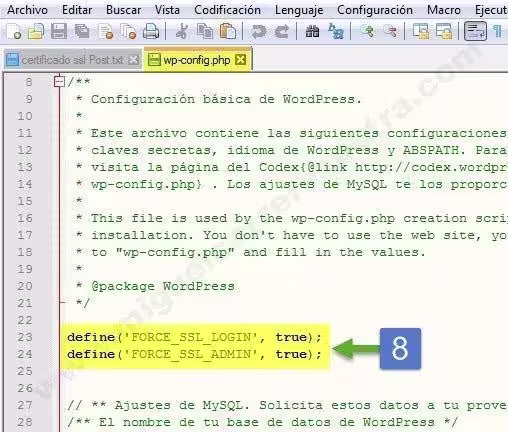Print the document with printer icon

[151, 32]
